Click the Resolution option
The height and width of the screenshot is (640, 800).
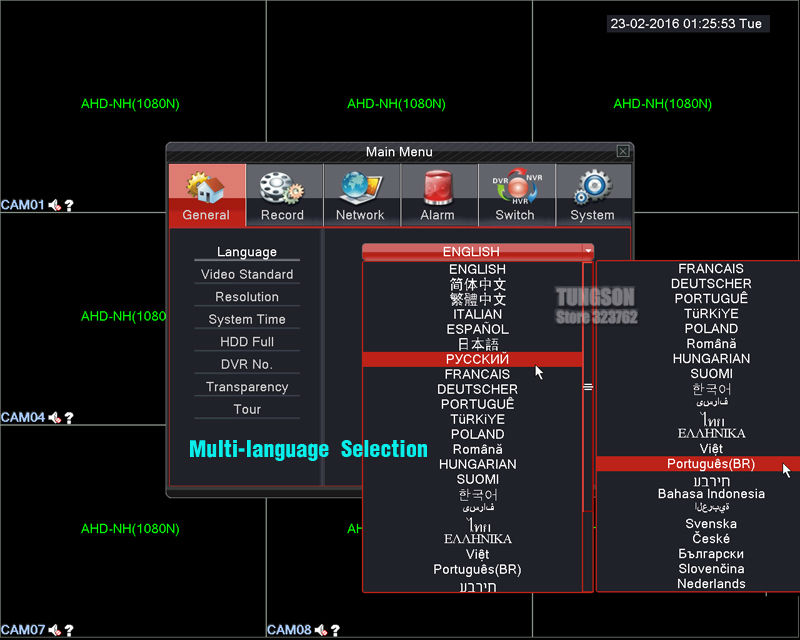tap(247, 297)
